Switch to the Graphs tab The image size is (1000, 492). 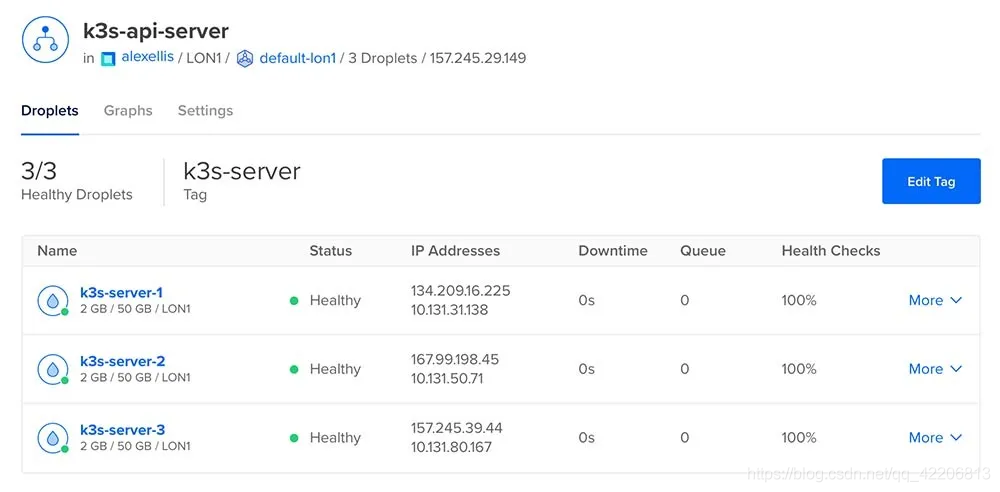click(x=128, y=110)
